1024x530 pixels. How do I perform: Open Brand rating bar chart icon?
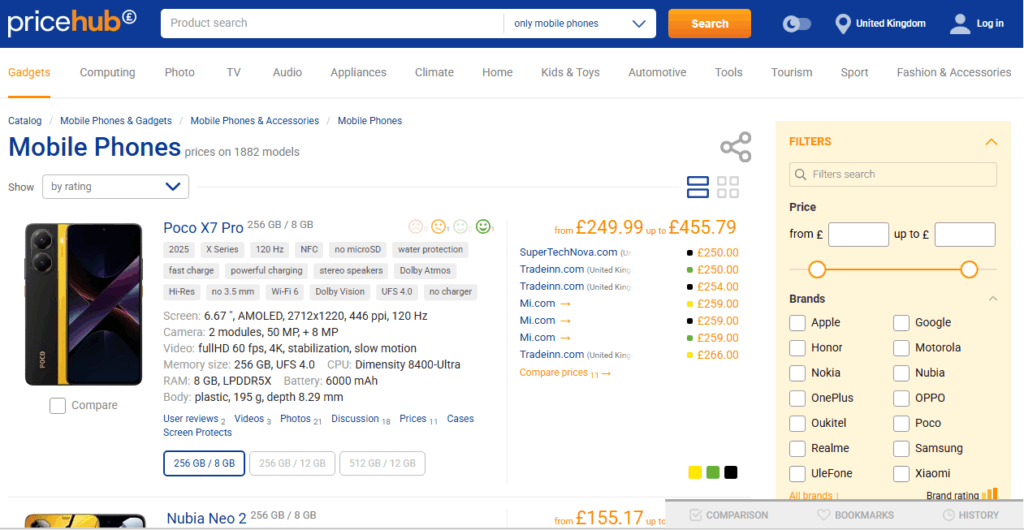pyautogui.click(x=990, y=494)
